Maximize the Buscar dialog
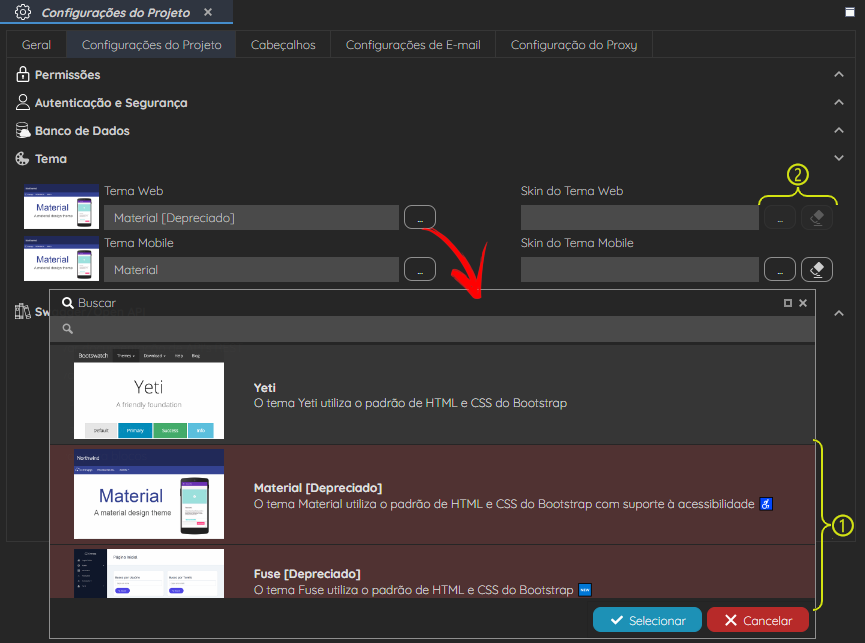The image size is (865, 643). coord(788,303)
